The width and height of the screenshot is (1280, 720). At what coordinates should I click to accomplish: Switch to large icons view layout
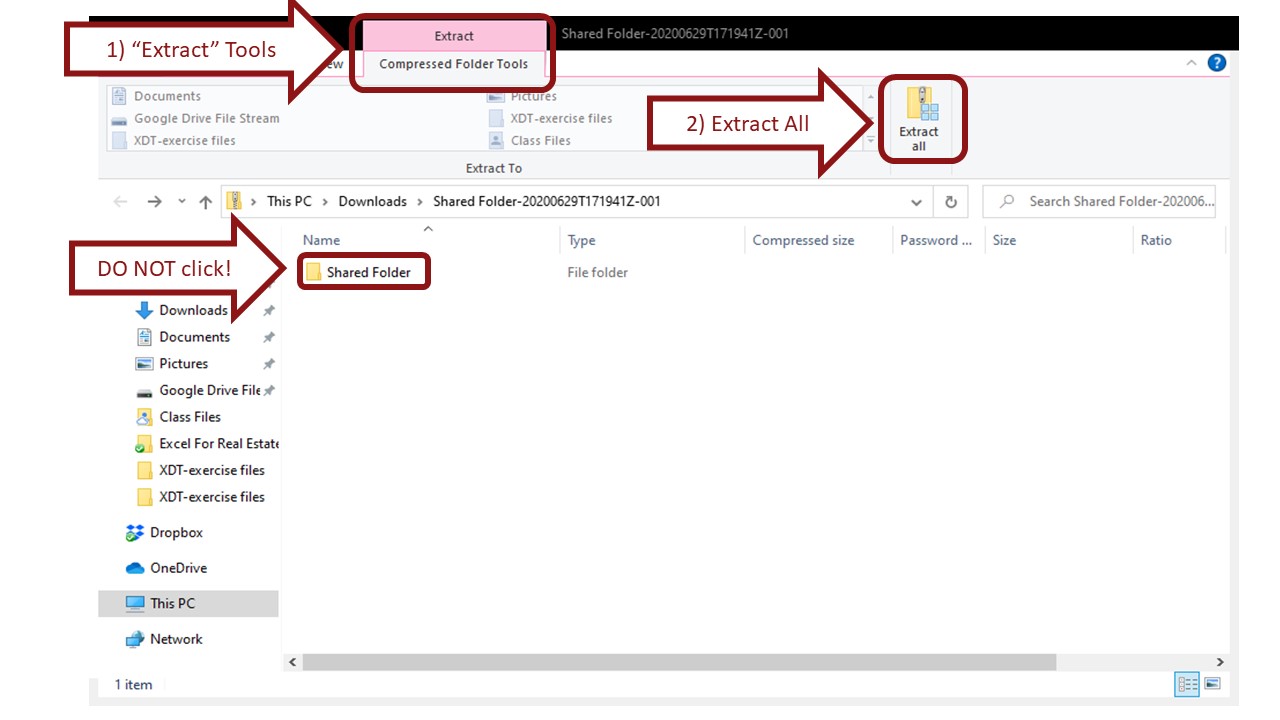[x=1212, y=684]
